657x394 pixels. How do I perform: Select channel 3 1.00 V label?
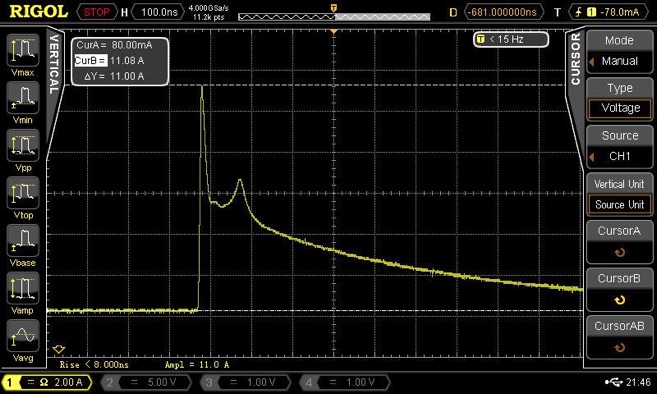point(246,382)
